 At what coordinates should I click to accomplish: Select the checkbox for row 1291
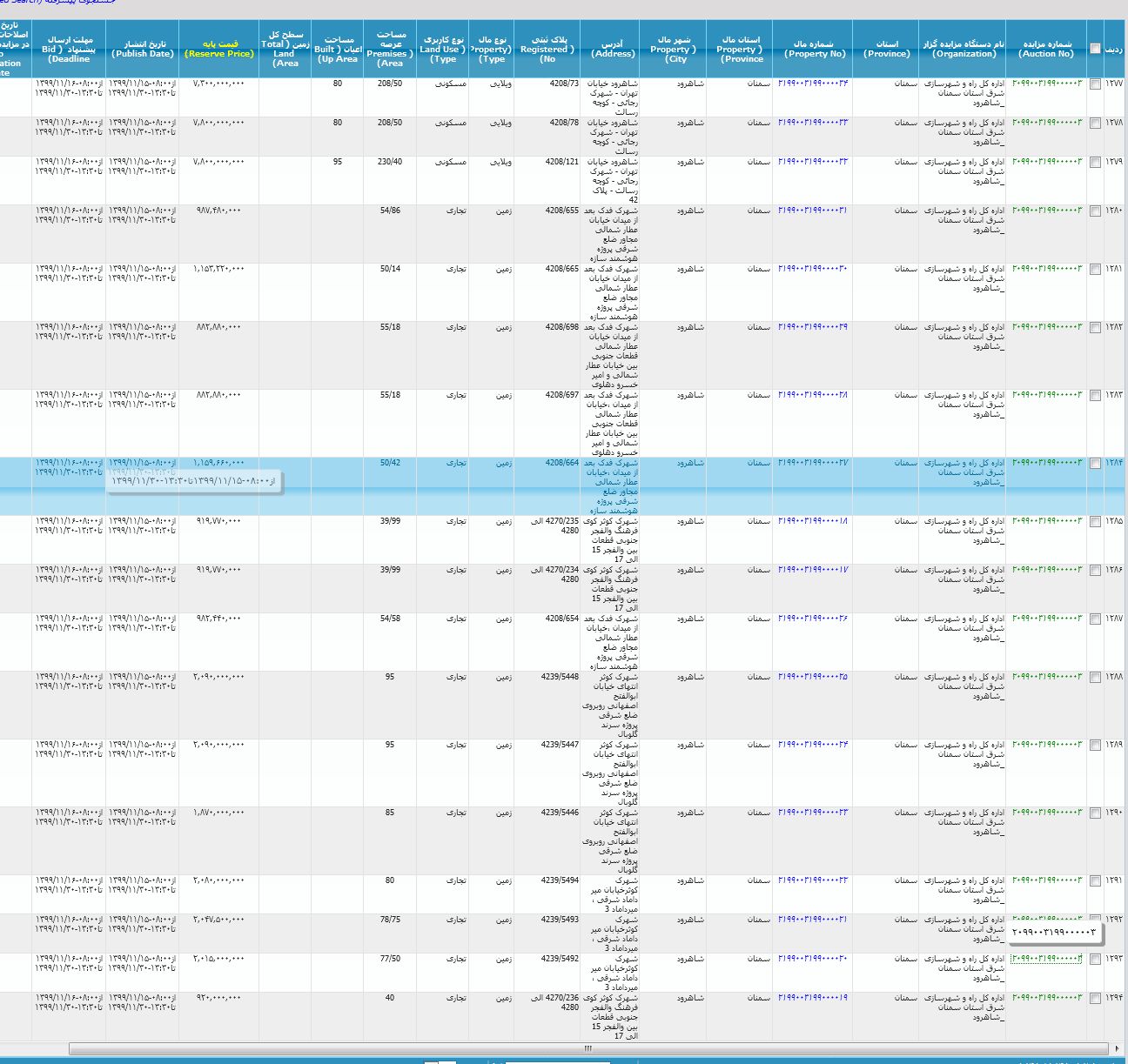coord(1095,881)
